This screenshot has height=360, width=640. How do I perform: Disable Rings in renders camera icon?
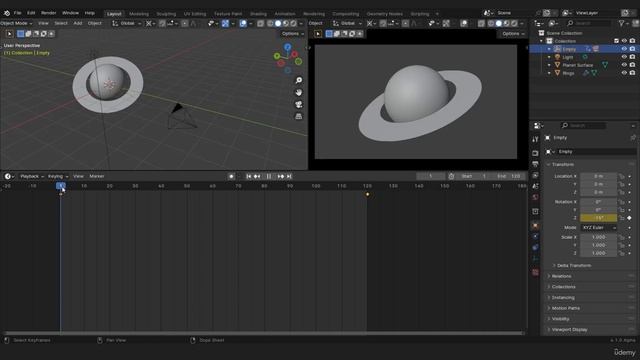632,73
